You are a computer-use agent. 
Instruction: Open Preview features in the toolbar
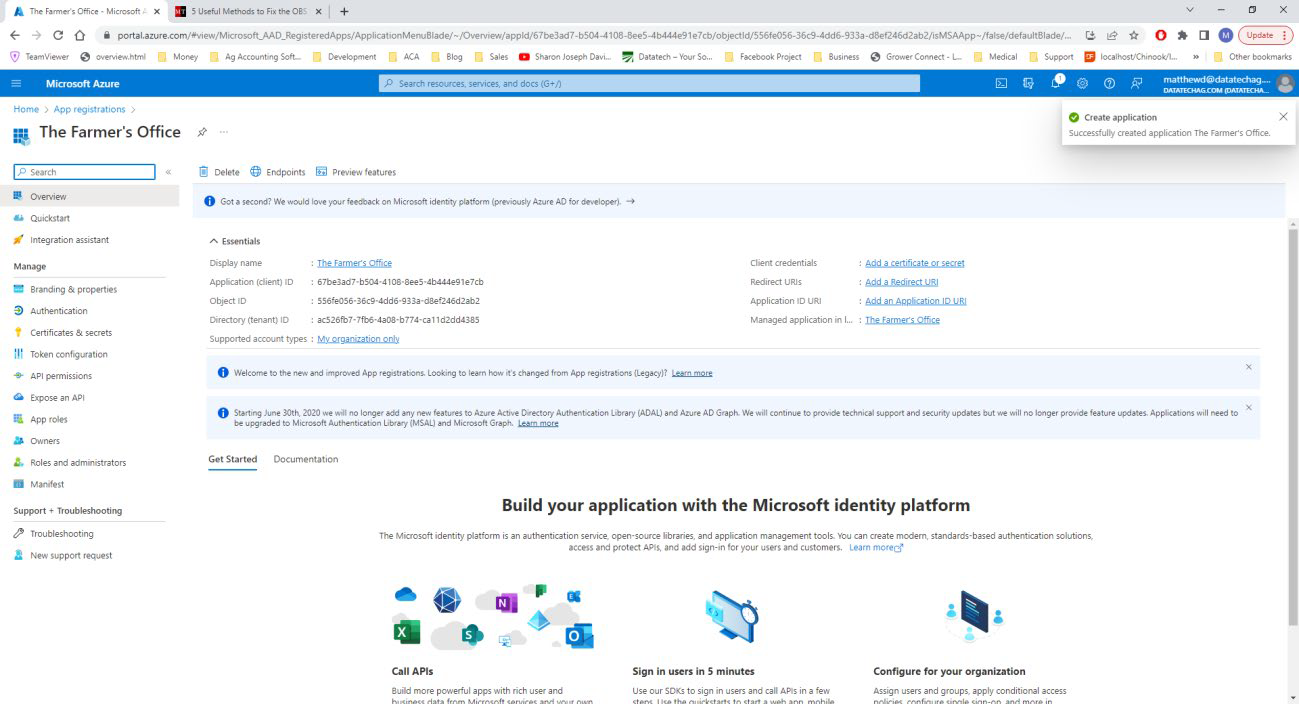point(355,172)
